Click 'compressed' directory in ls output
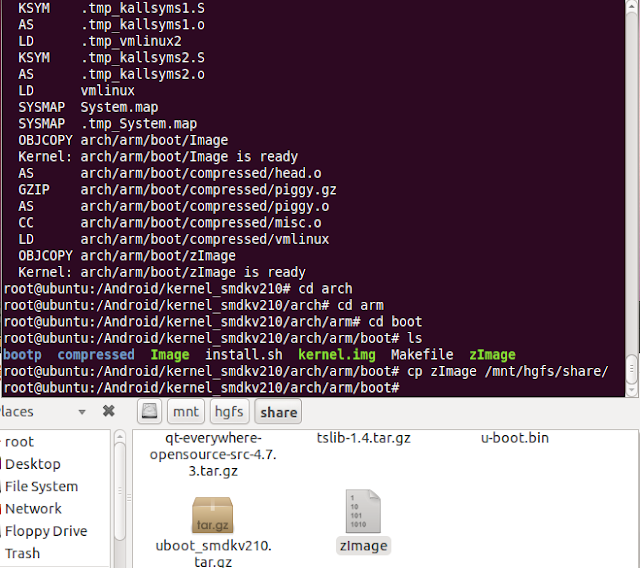640x568 pixels. (96, 355)
